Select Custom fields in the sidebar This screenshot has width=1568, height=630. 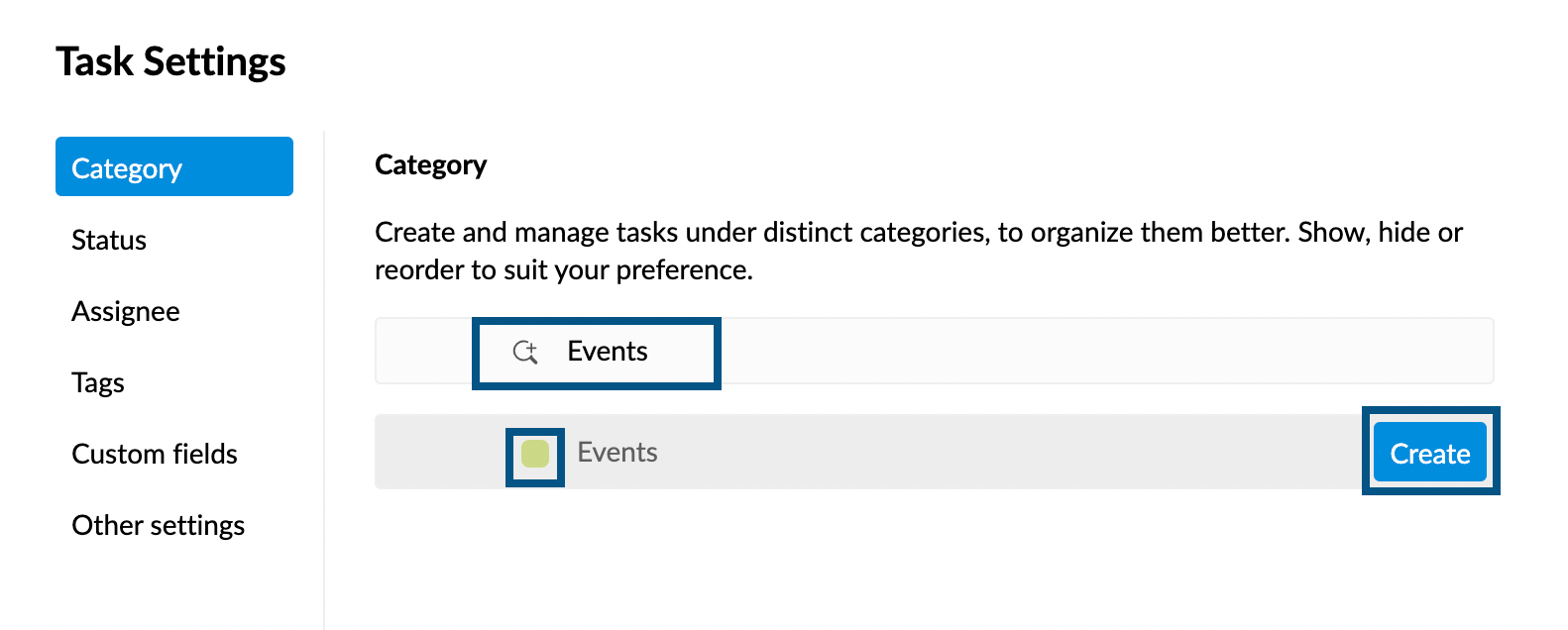154,454
